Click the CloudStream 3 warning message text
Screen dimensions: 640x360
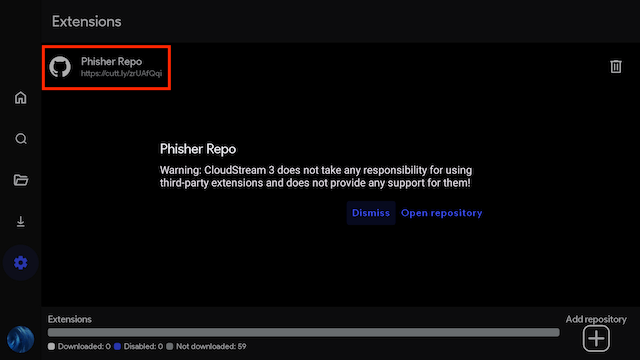[316, 176]
